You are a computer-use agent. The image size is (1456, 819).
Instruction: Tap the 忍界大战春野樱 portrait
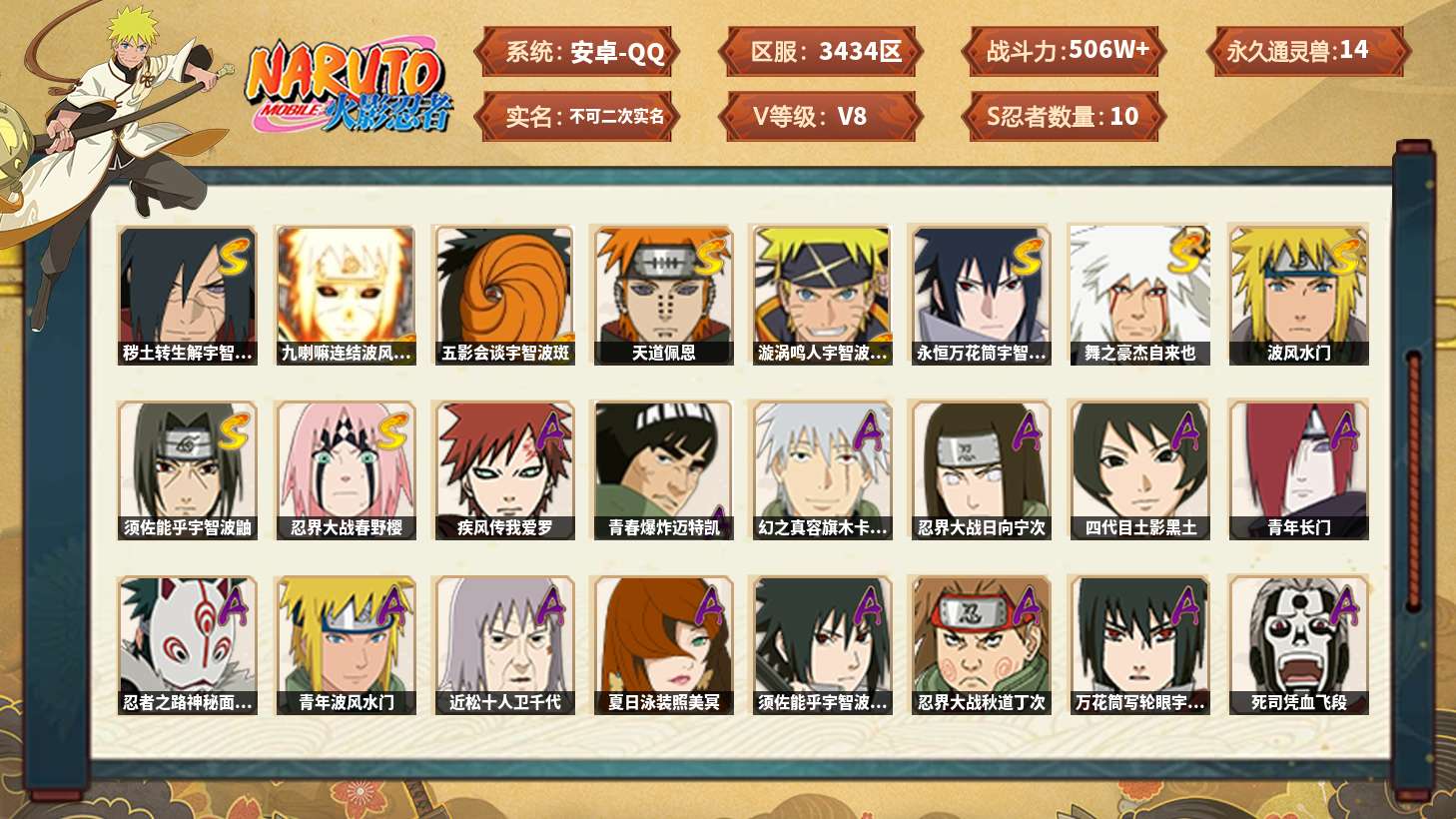(x=346, y=470)
